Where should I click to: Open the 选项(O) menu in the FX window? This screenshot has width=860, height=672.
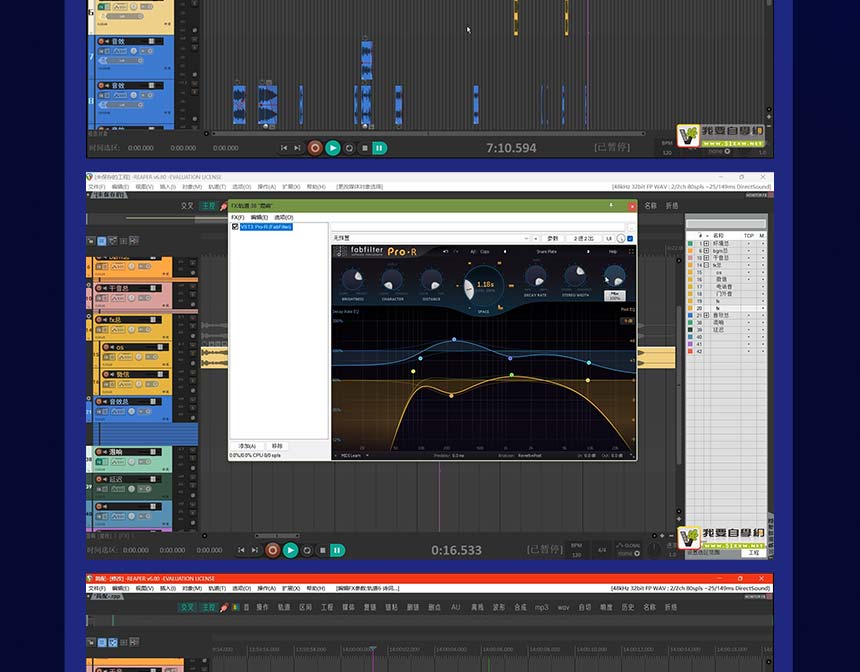(x=284, y=217)
